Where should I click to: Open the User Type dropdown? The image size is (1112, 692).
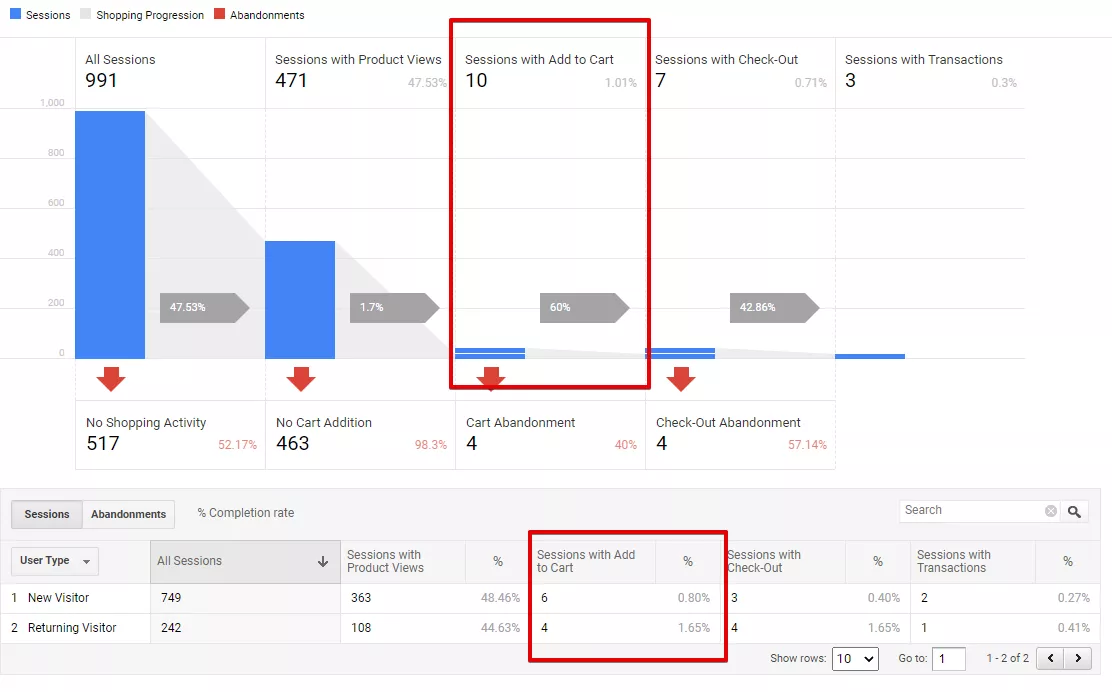click(55, 562)
